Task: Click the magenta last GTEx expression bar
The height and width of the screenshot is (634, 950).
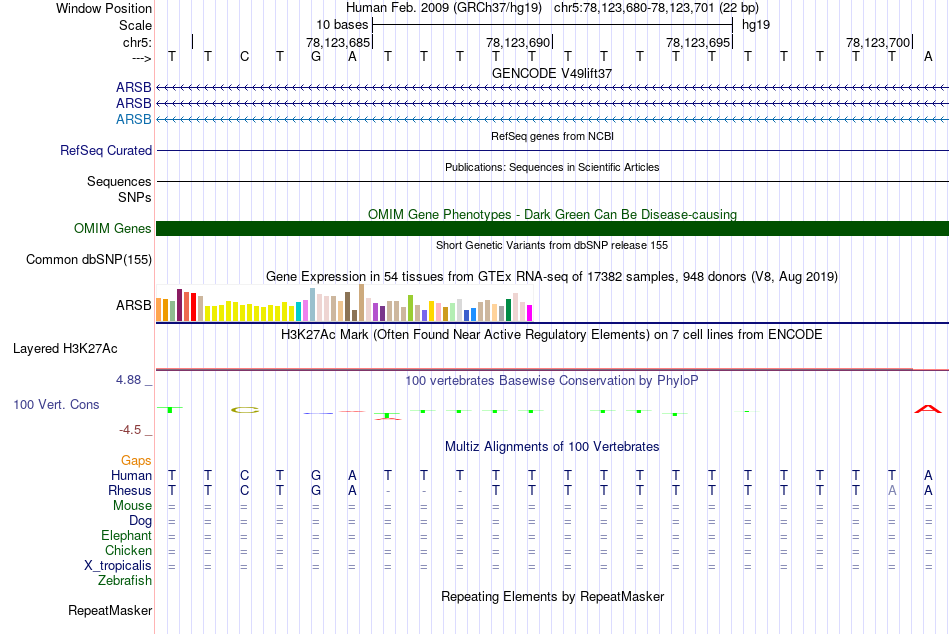Action: pos(529,313)
